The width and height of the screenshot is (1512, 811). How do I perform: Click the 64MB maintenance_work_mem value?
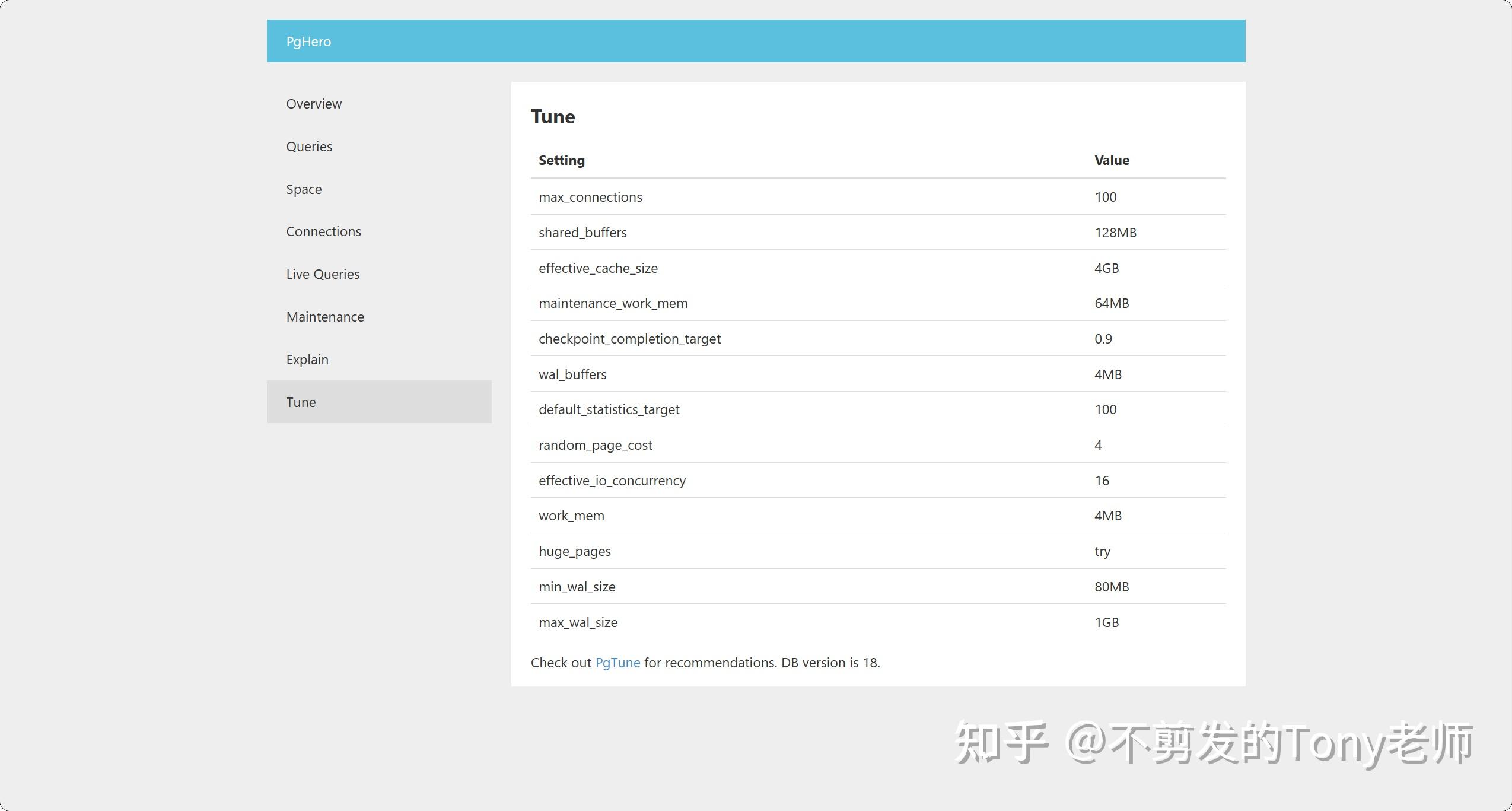click(1112, 303)
